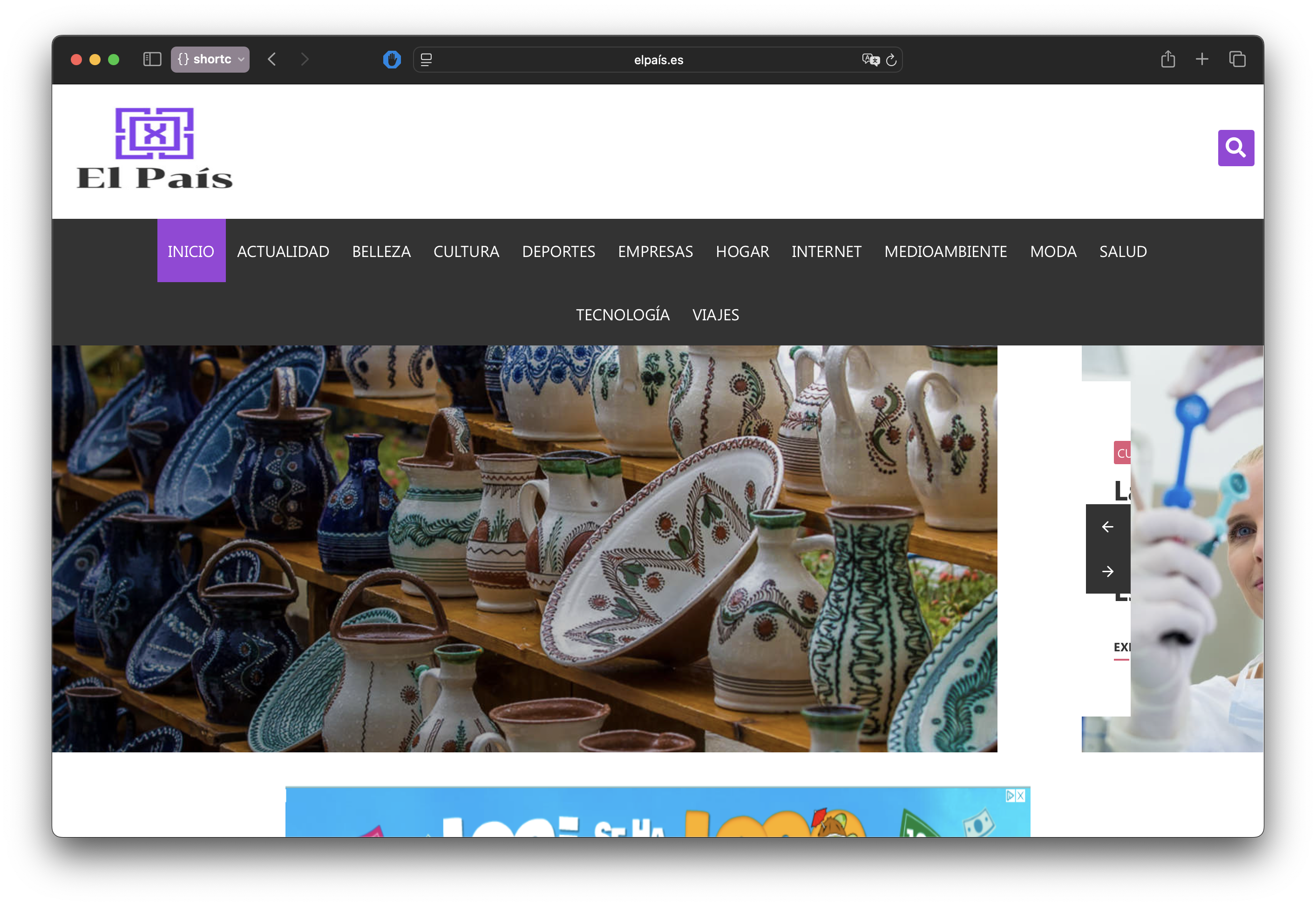Click the El País logo
Image resolution: width=1316 pixels, height=906 pixels.
click(155, 148)
